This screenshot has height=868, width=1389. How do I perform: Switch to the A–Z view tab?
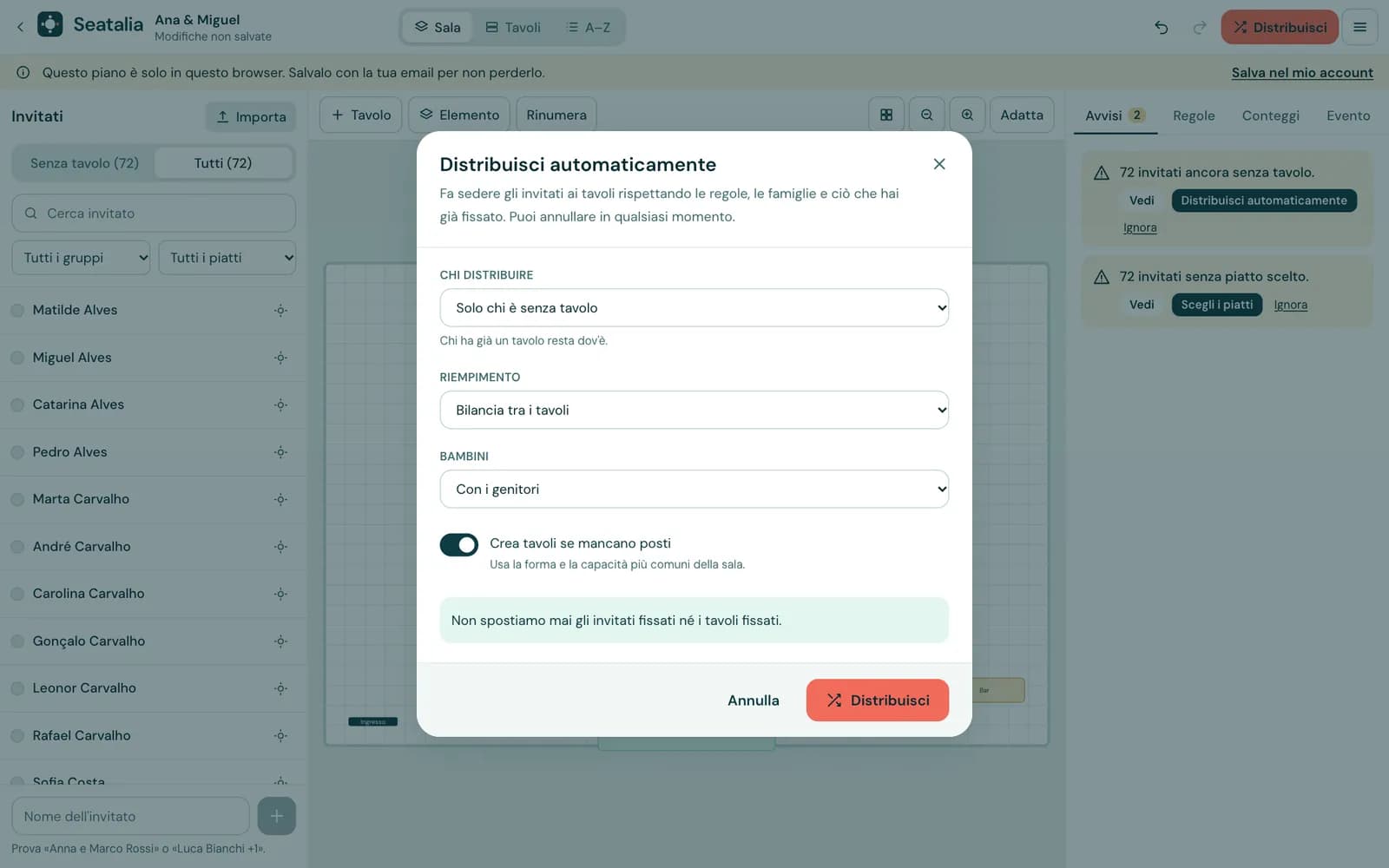(x=588, y=28)
